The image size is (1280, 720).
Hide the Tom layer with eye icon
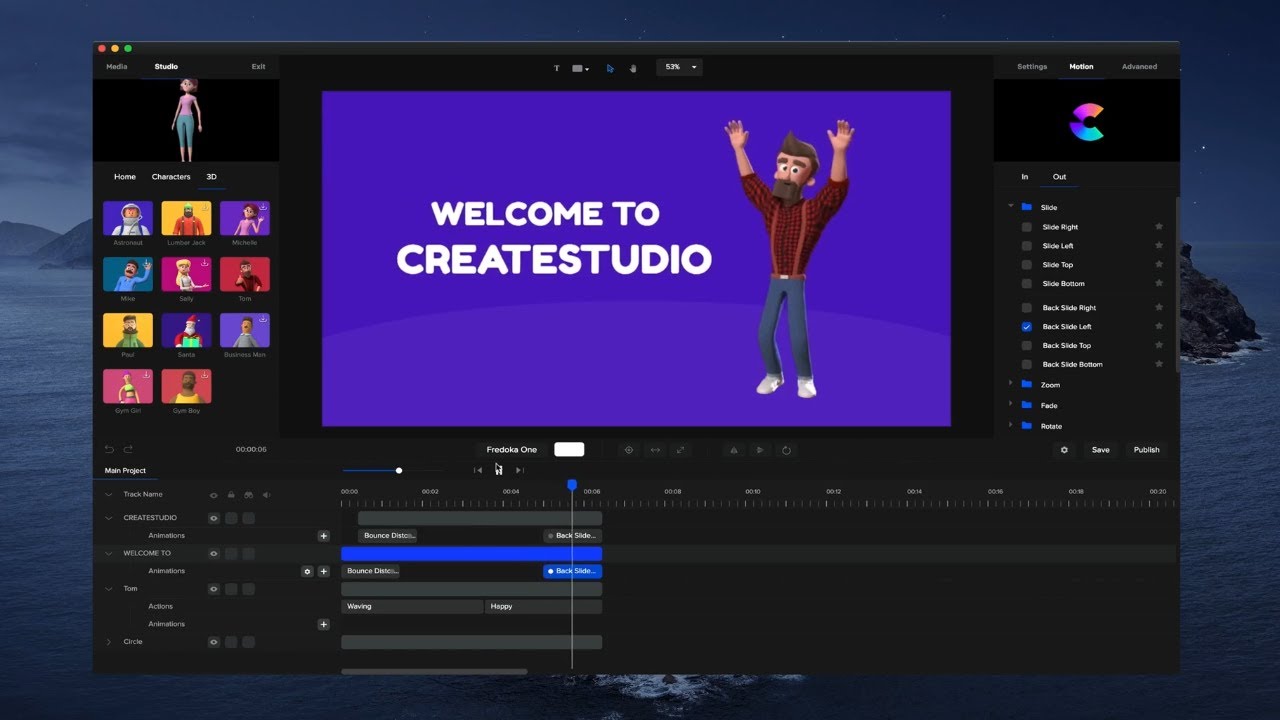tap(213, 589)
